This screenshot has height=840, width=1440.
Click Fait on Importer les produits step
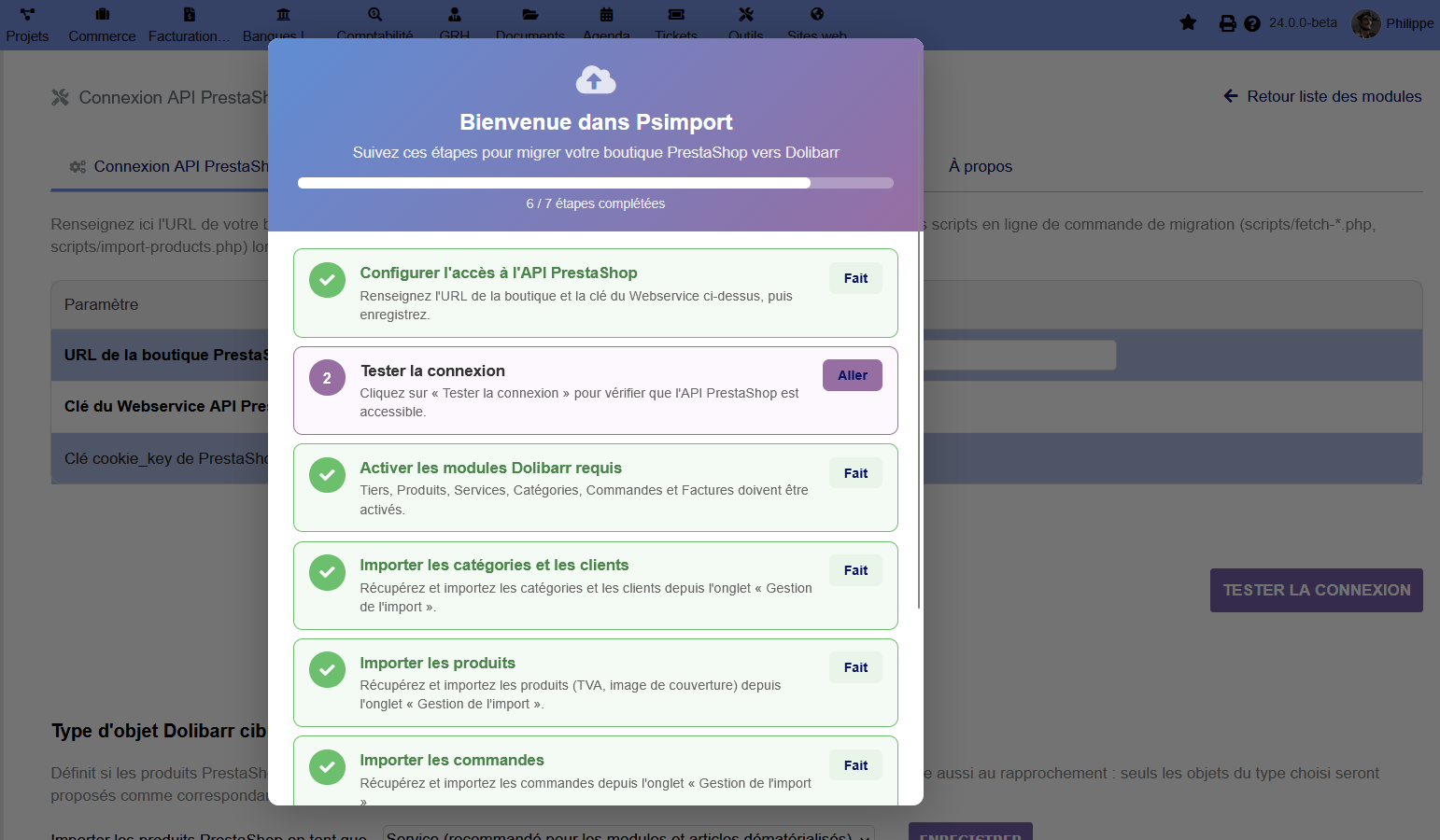click(855, 667)
